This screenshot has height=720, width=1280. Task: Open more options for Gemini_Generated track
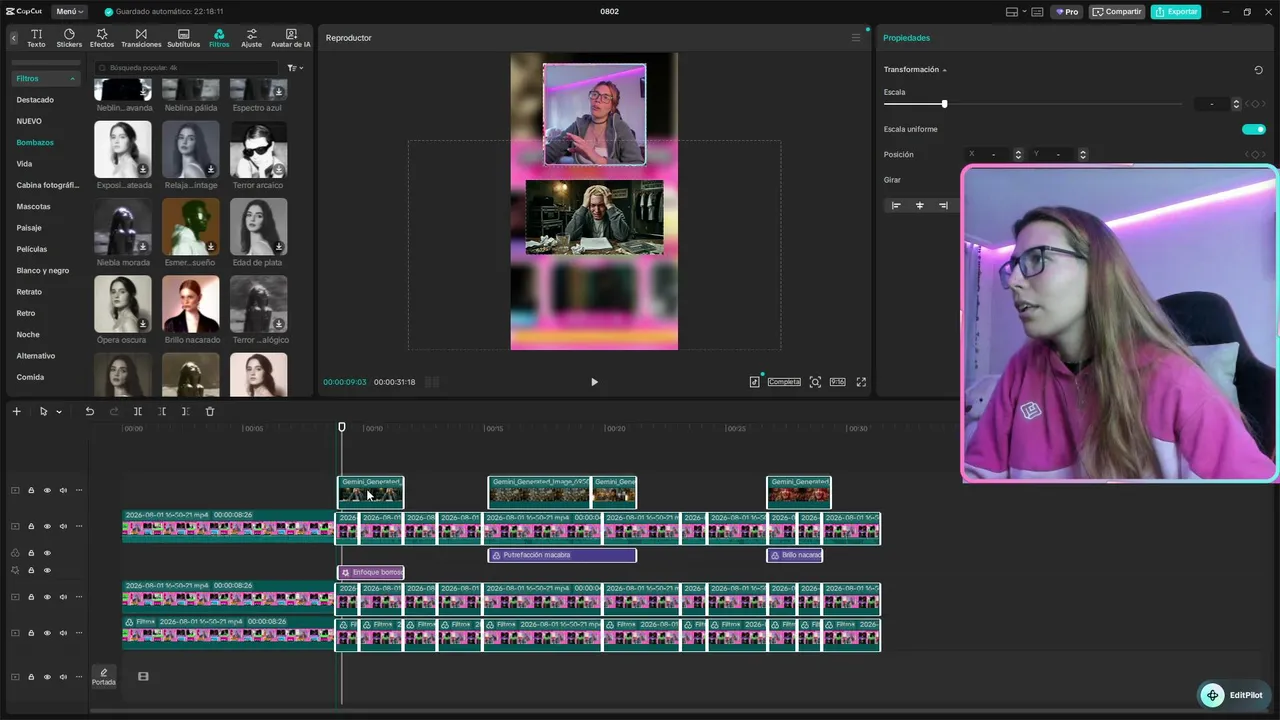[x=79, y=490]
